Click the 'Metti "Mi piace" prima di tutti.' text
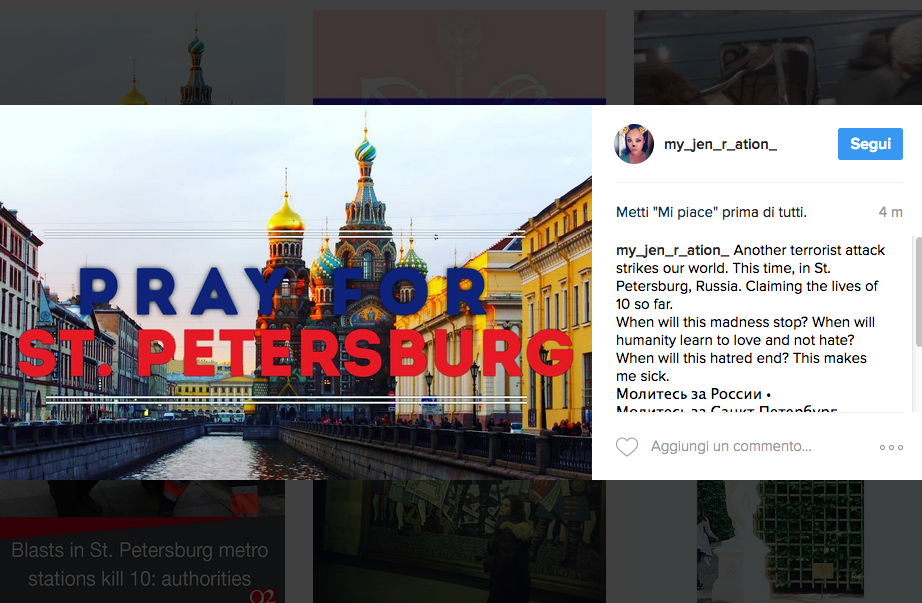922x603 pixels. [x=711, y=212]
